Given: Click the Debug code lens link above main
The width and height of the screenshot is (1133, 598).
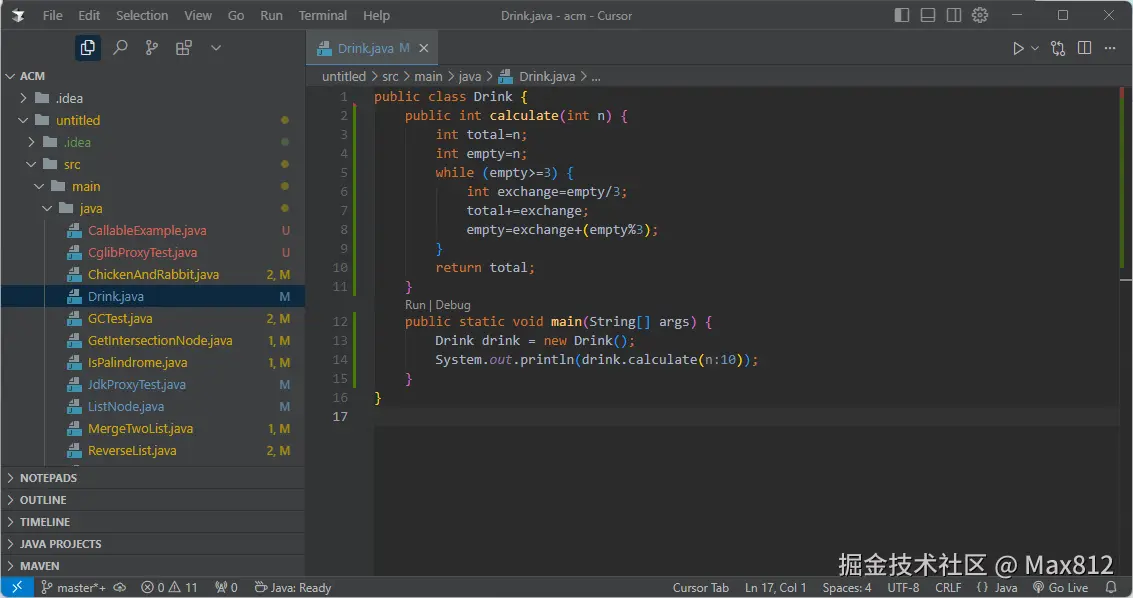Looking at the screenshot, I should tap(453, 305).
